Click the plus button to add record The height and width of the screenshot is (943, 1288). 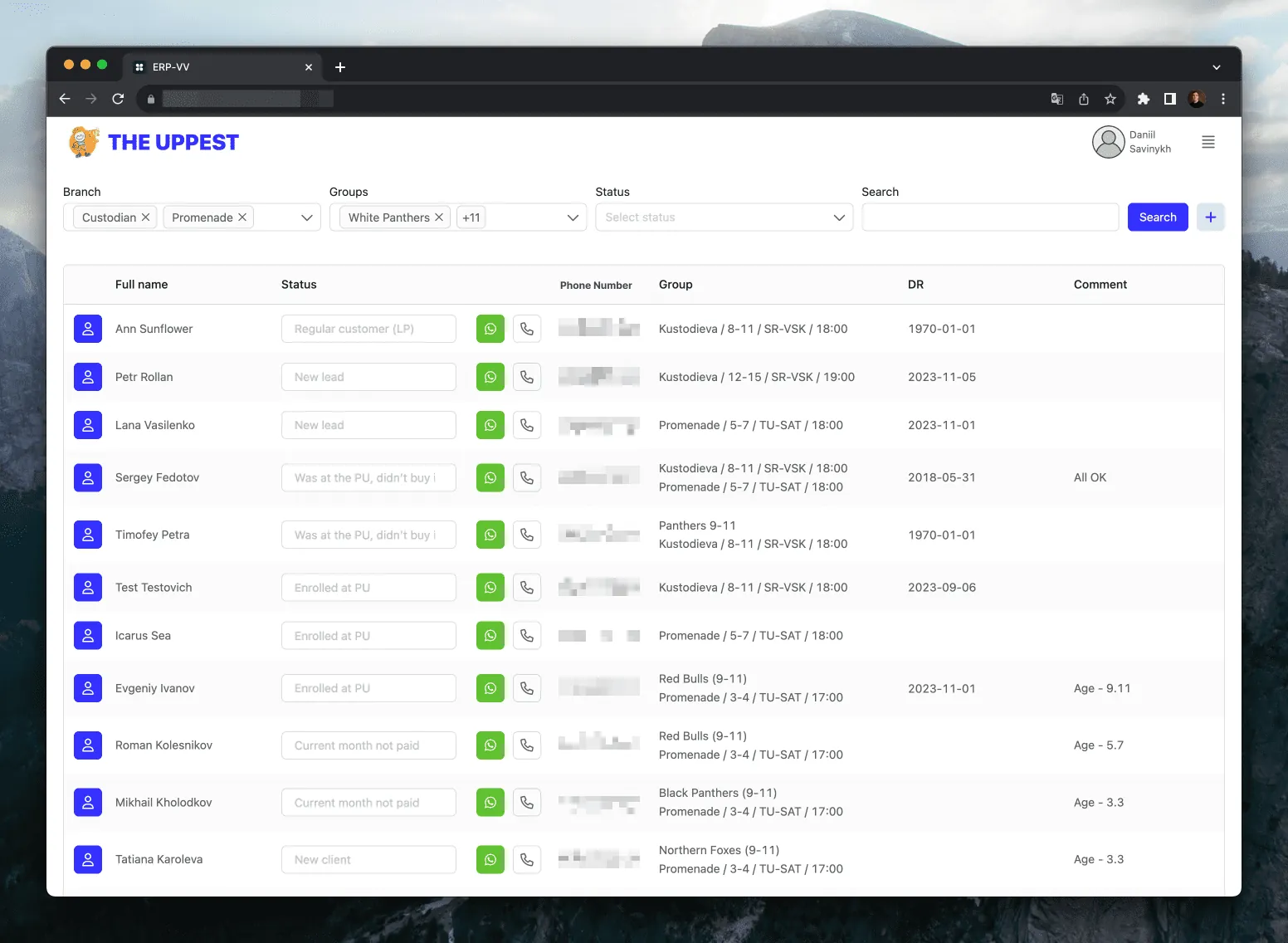click(1210, 217)
